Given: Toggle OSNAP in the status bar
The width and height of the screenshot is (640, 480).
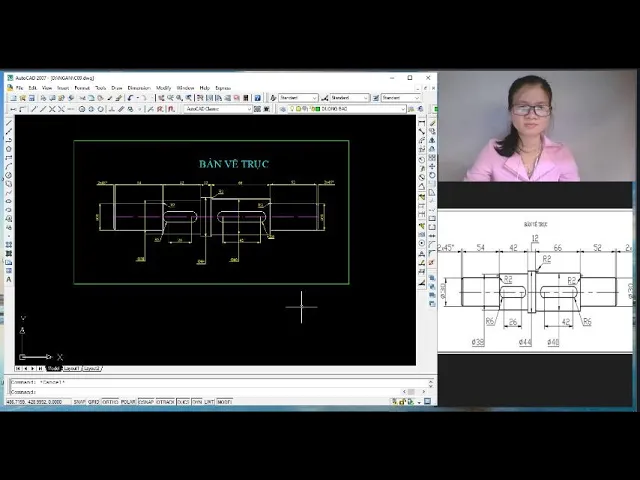Looking at the screenshot, I should click(x=147, y=402).
